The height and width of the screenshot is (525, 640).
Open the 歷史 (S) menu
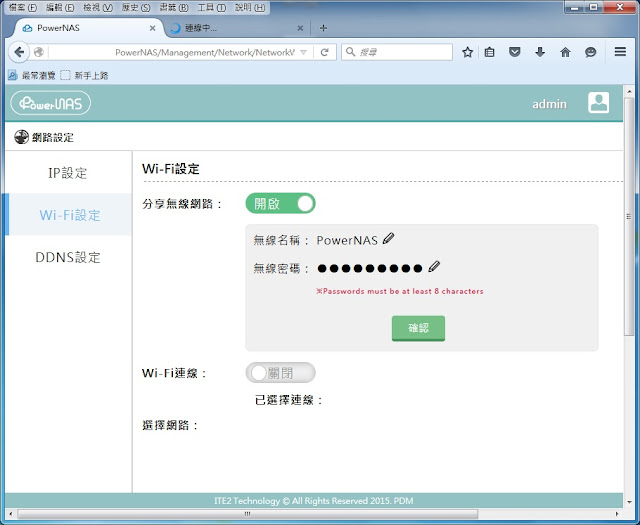[136, 7]
